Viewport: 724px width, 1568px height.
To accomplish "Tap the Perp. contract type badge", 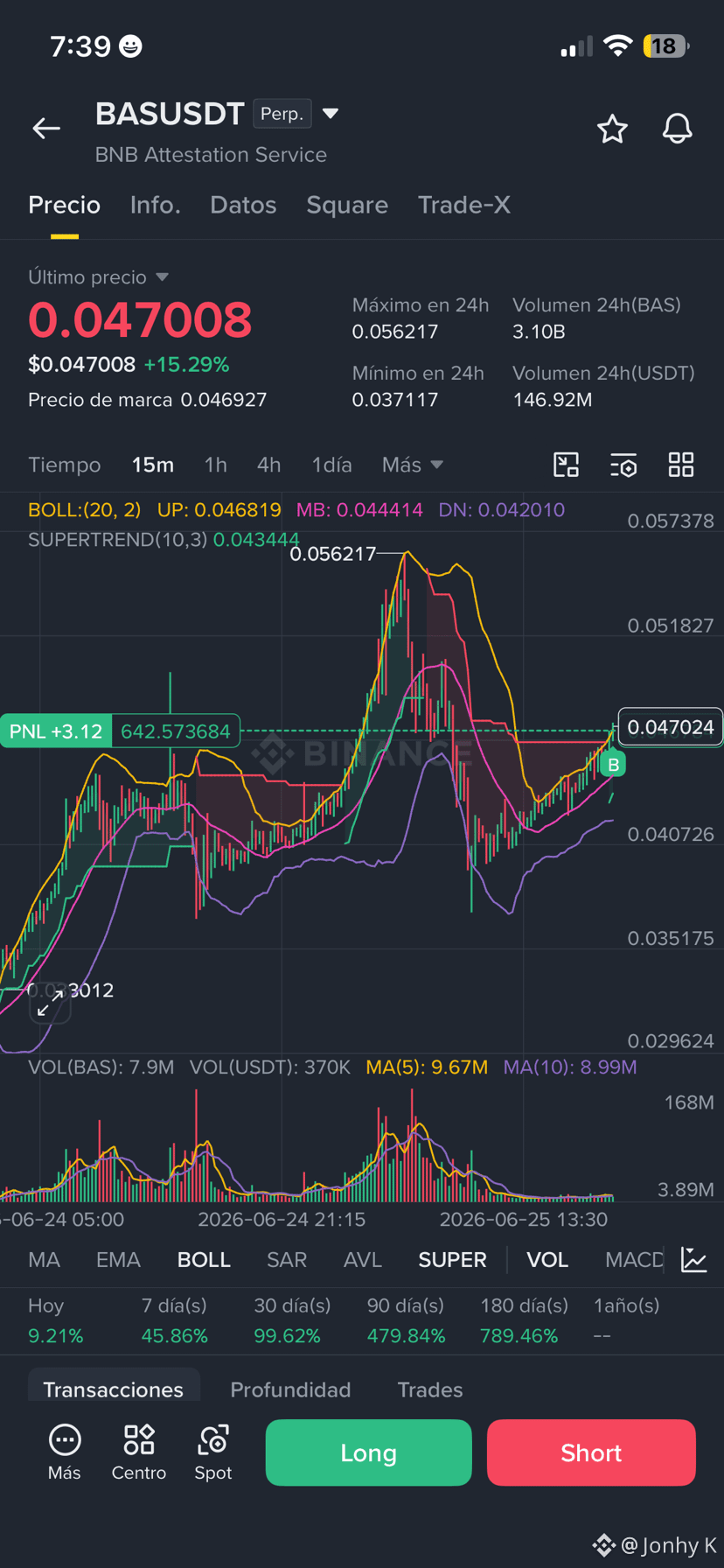I will coord(282,114).
